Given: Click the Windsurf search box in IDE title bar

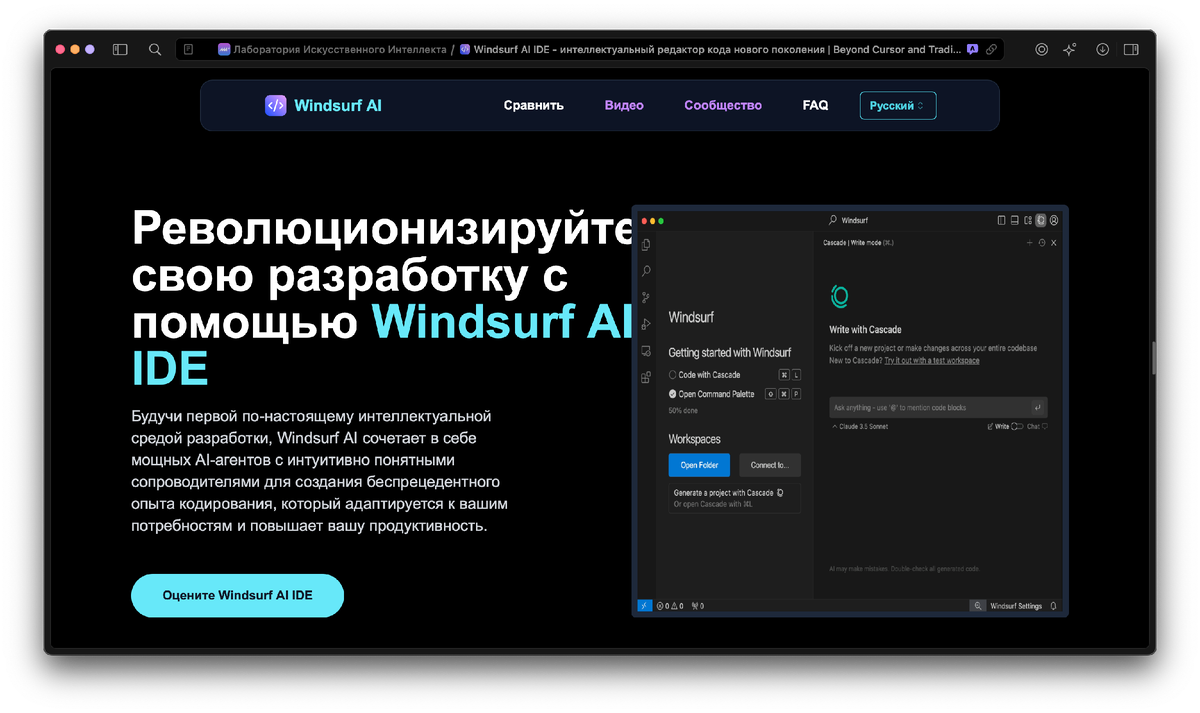Looking at the screenshot, I should point(849,220).
